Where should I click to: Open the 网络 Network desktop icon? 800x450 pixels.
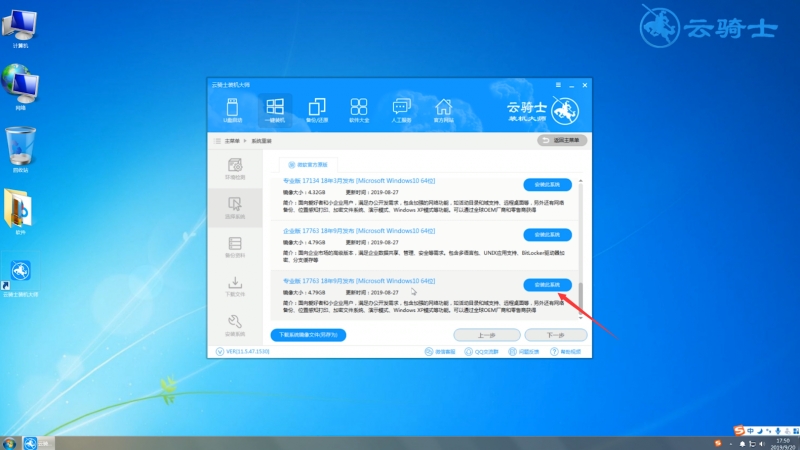pos(20,87)
